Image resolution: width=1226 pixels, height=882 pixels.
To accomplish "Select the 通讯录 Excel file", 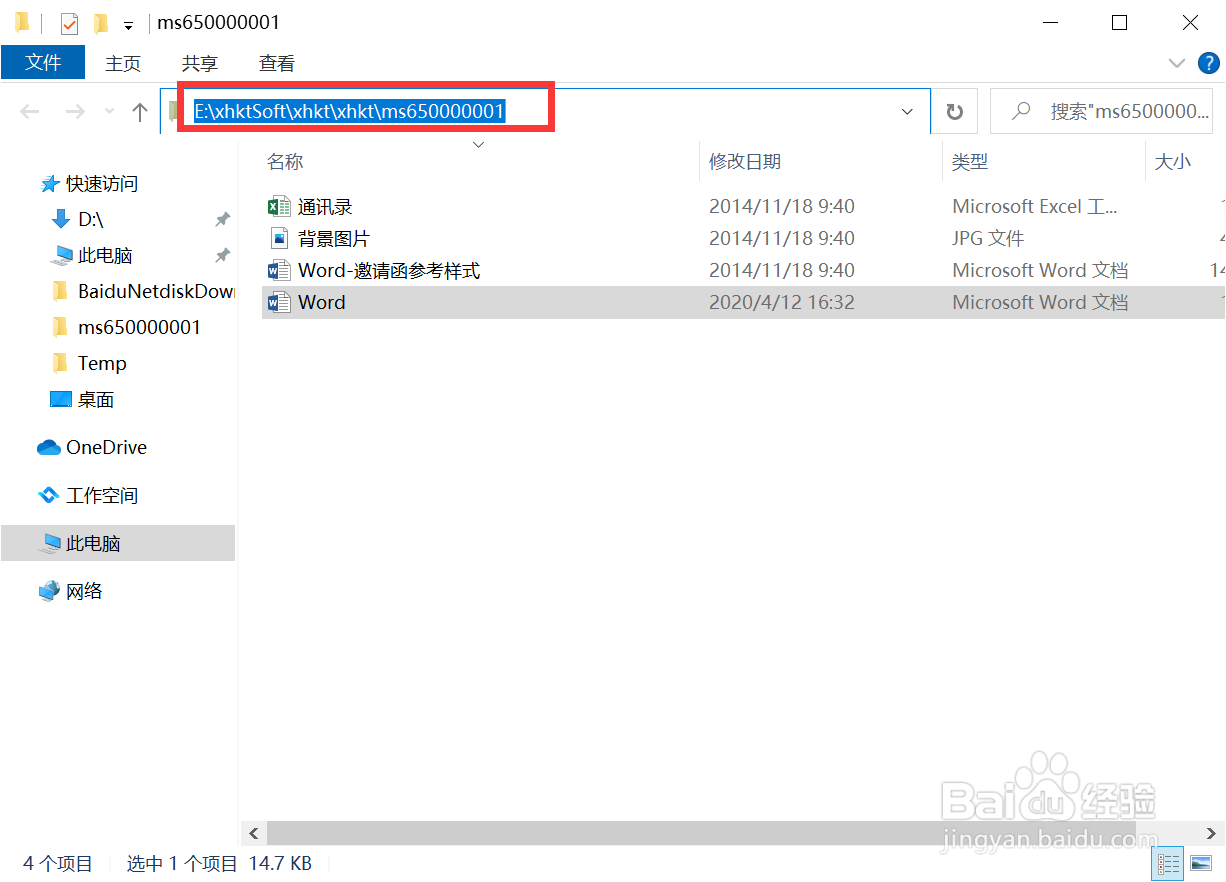I will coord(325,207).
